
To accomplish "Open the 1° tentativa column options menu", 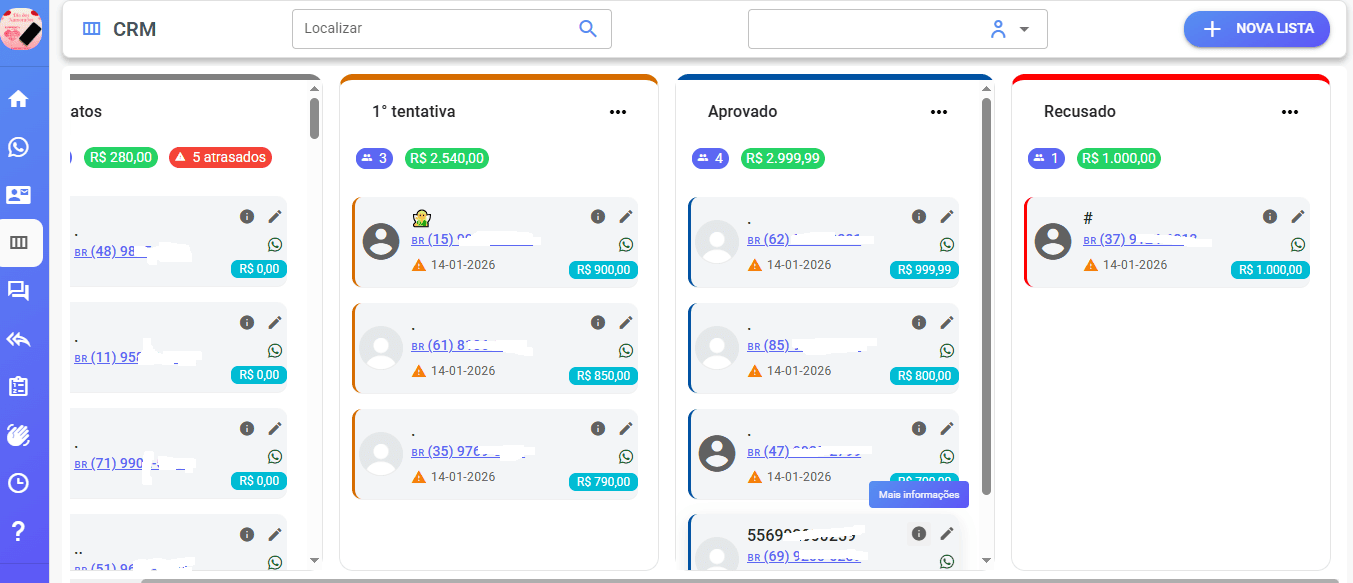I will click(x=618, y=112).
